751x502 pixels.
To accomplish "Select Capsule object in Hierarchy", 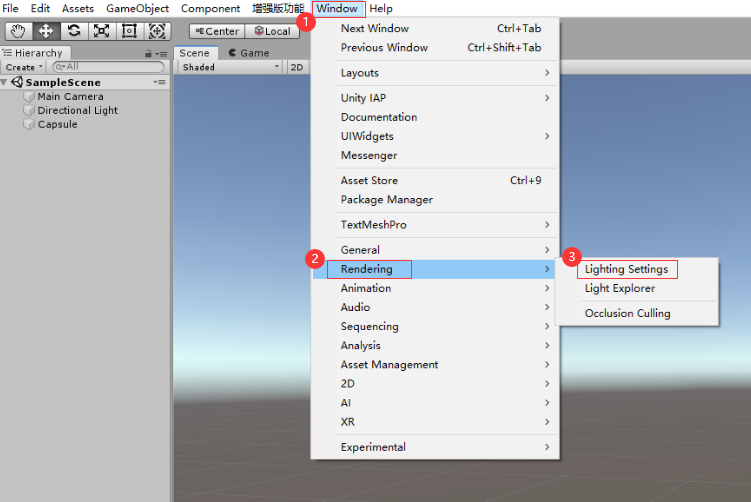I will [57, 124].
